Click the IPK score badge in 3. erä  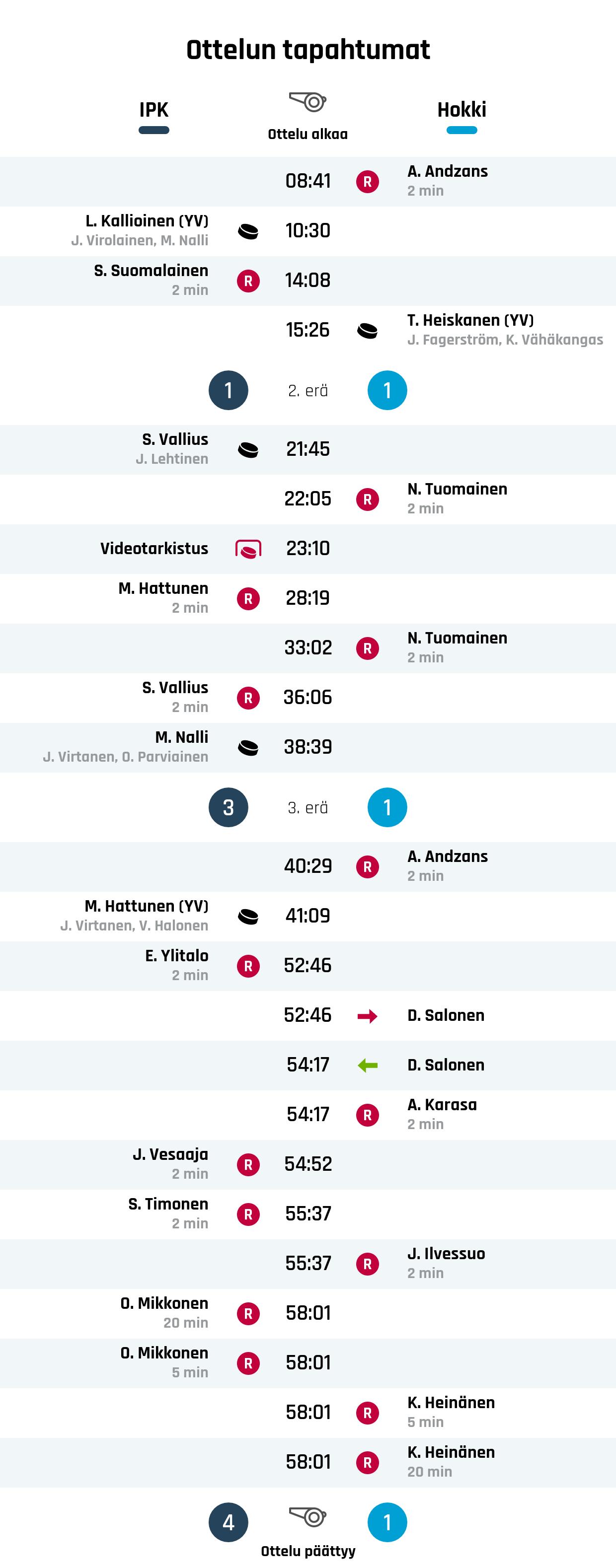tap(229, 808)
